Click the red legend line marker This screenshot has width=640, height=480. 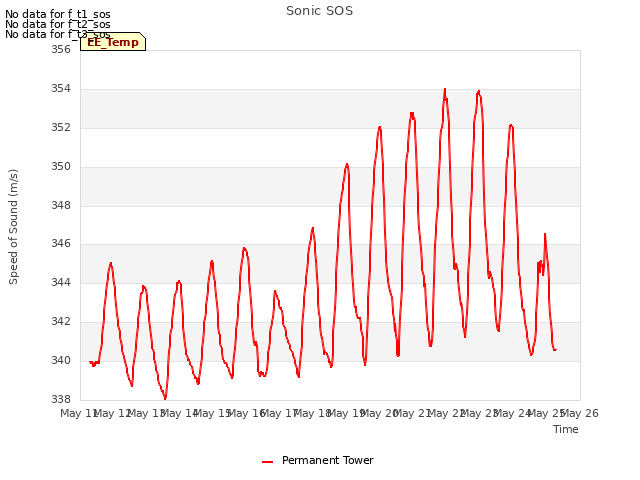click(x=267, y=462)
